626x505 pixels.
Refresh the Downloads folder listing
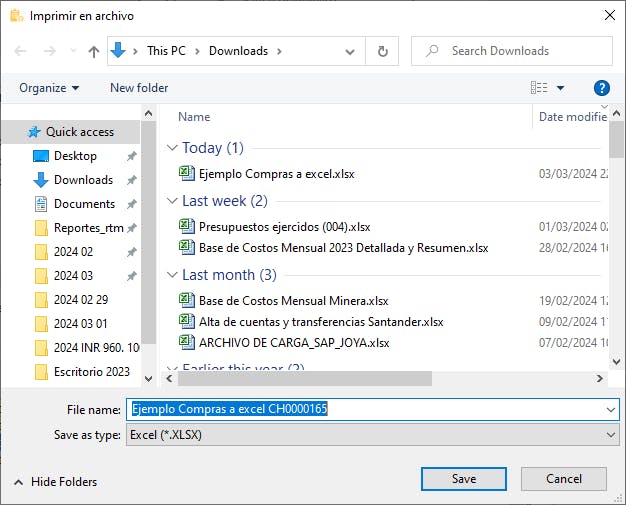(382, 51)
